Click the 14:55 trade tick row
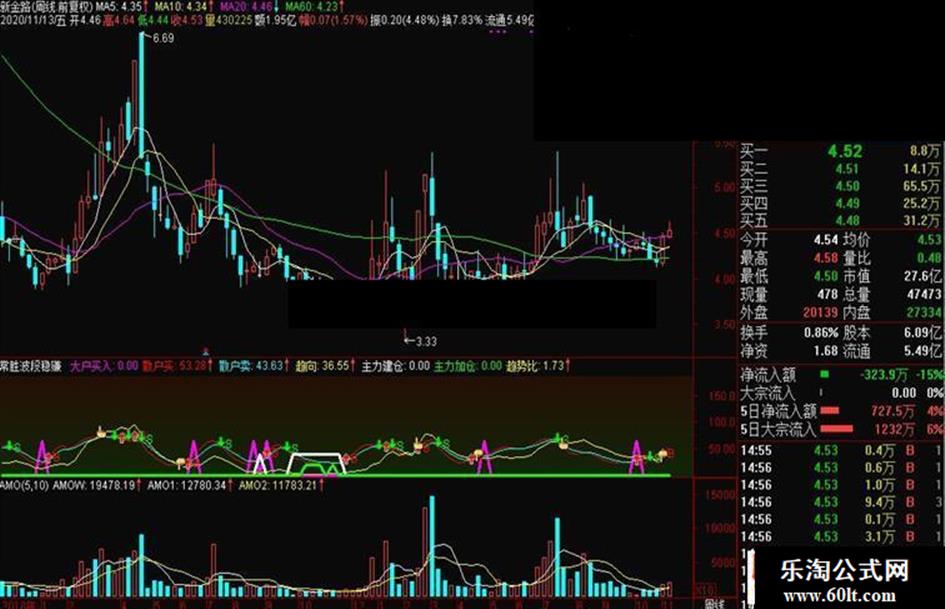The height and width of the screenshot is (609, 945). 842,450
